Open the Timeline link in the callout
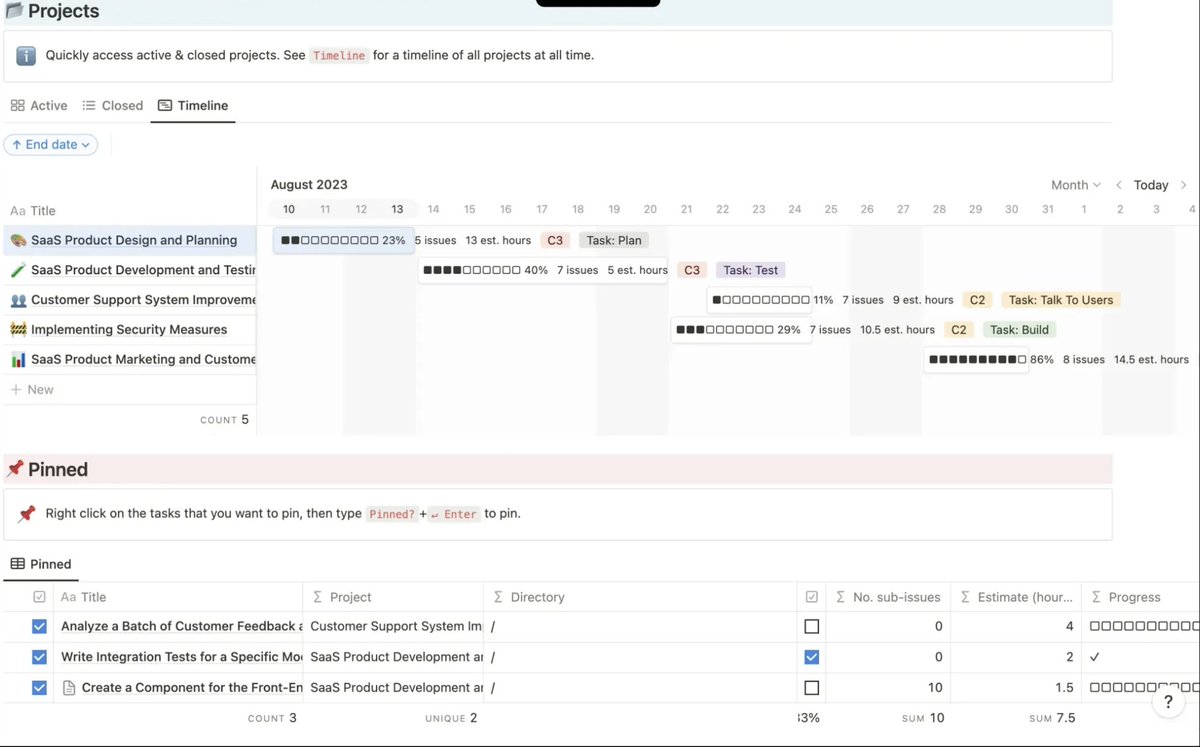 339,56
